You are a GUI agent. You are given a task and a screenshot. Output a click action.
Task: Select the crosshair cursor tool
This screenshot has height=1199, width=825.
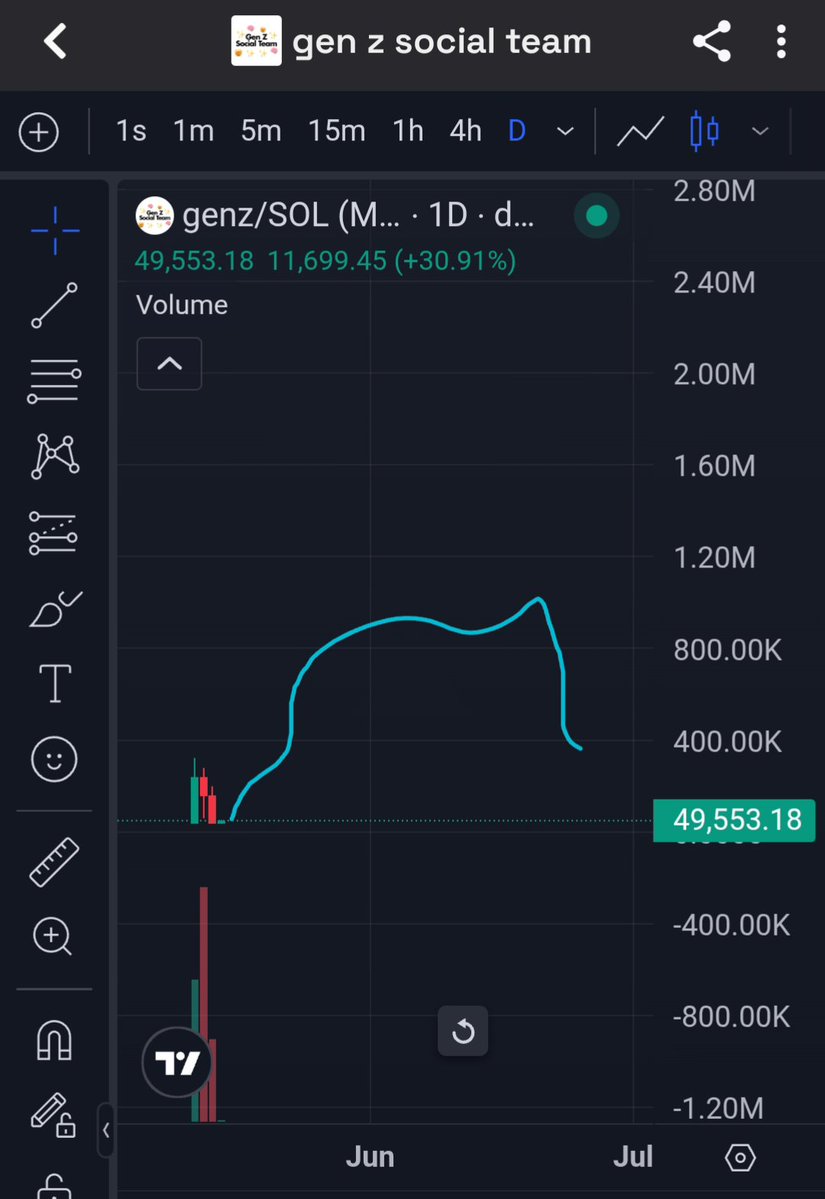54,230
